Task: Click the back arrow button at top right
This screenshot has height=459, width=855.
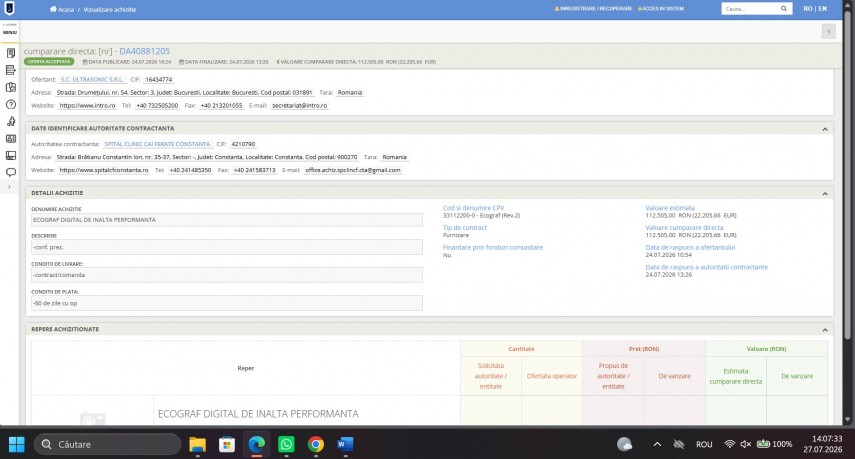Action: coord(828,31)
